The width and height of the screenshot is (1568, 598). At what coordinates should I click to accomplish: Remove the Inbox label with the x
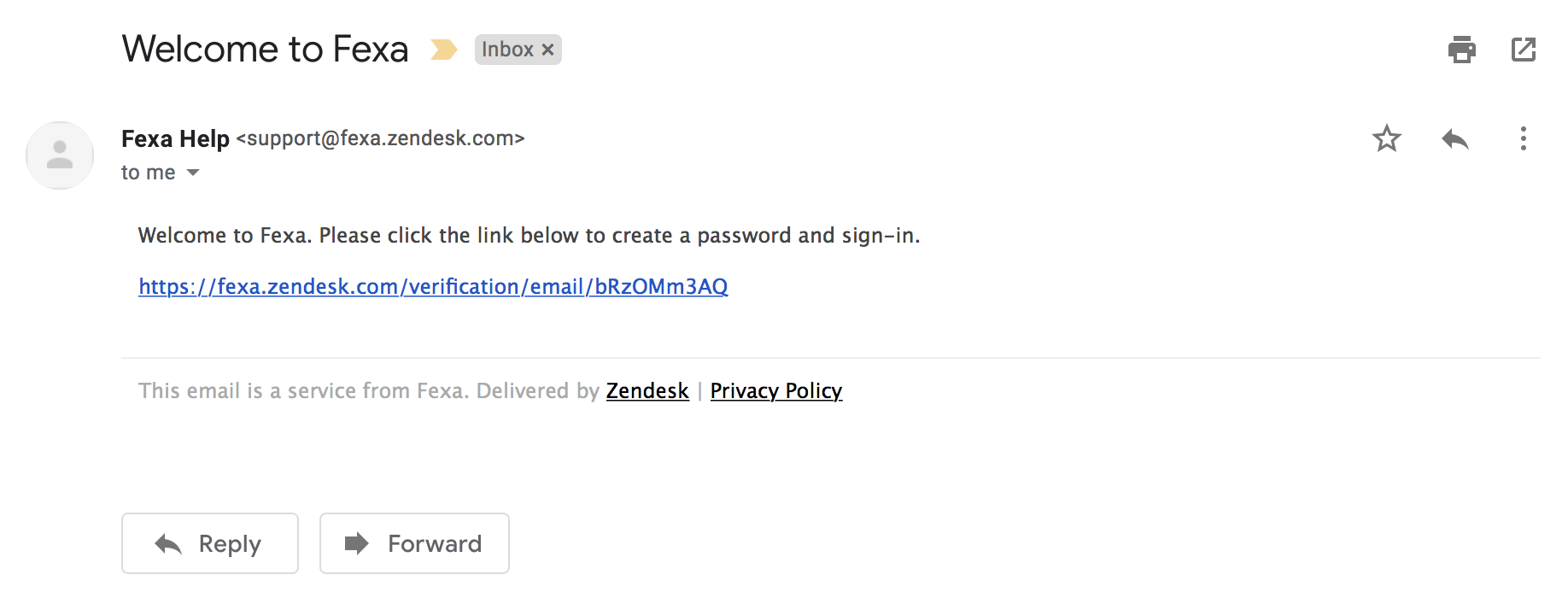[x=548, y=50]
